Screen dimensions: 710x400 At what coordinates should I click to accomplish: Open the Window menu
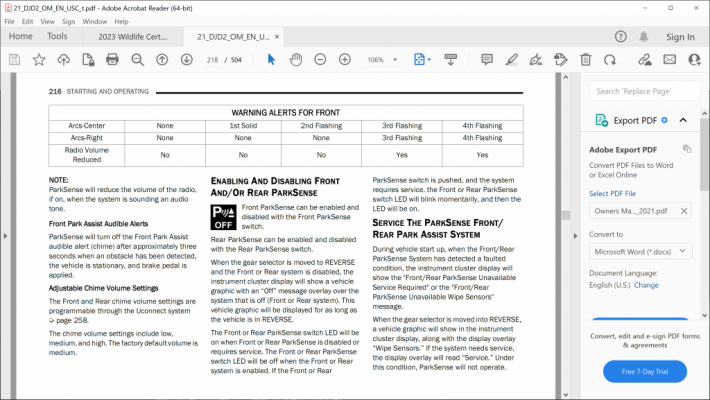coord(94,21)
